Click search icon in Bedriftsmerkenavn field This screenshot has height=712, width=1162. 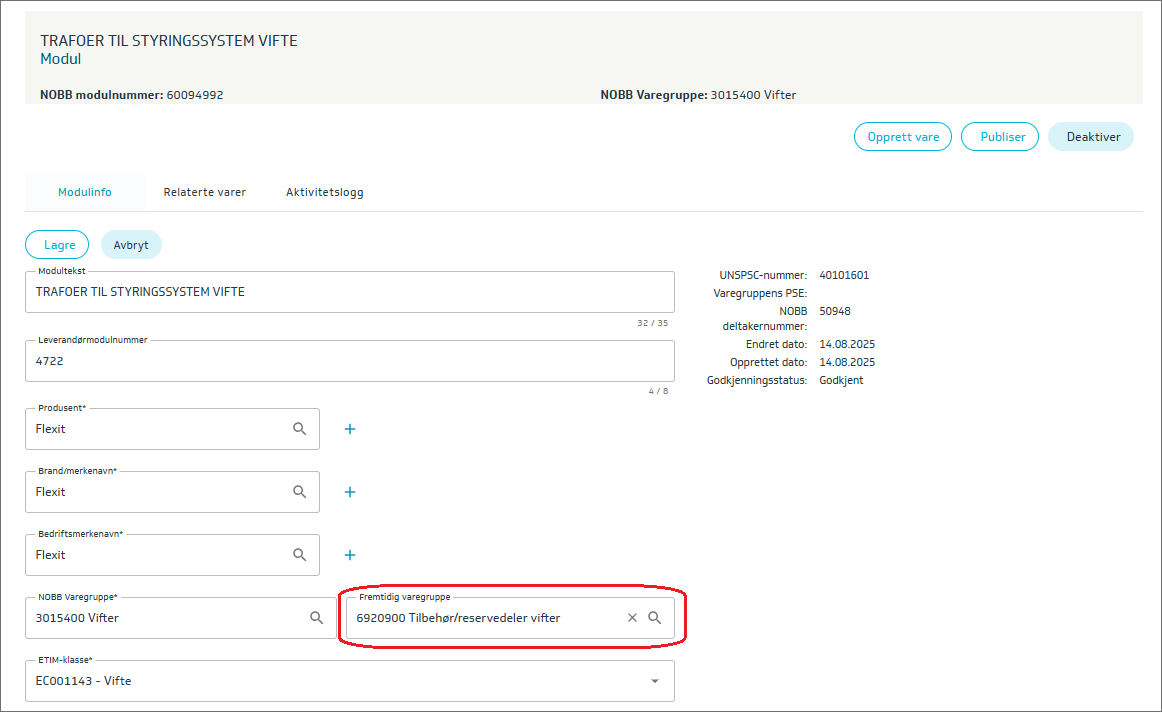tap(299, 555)
